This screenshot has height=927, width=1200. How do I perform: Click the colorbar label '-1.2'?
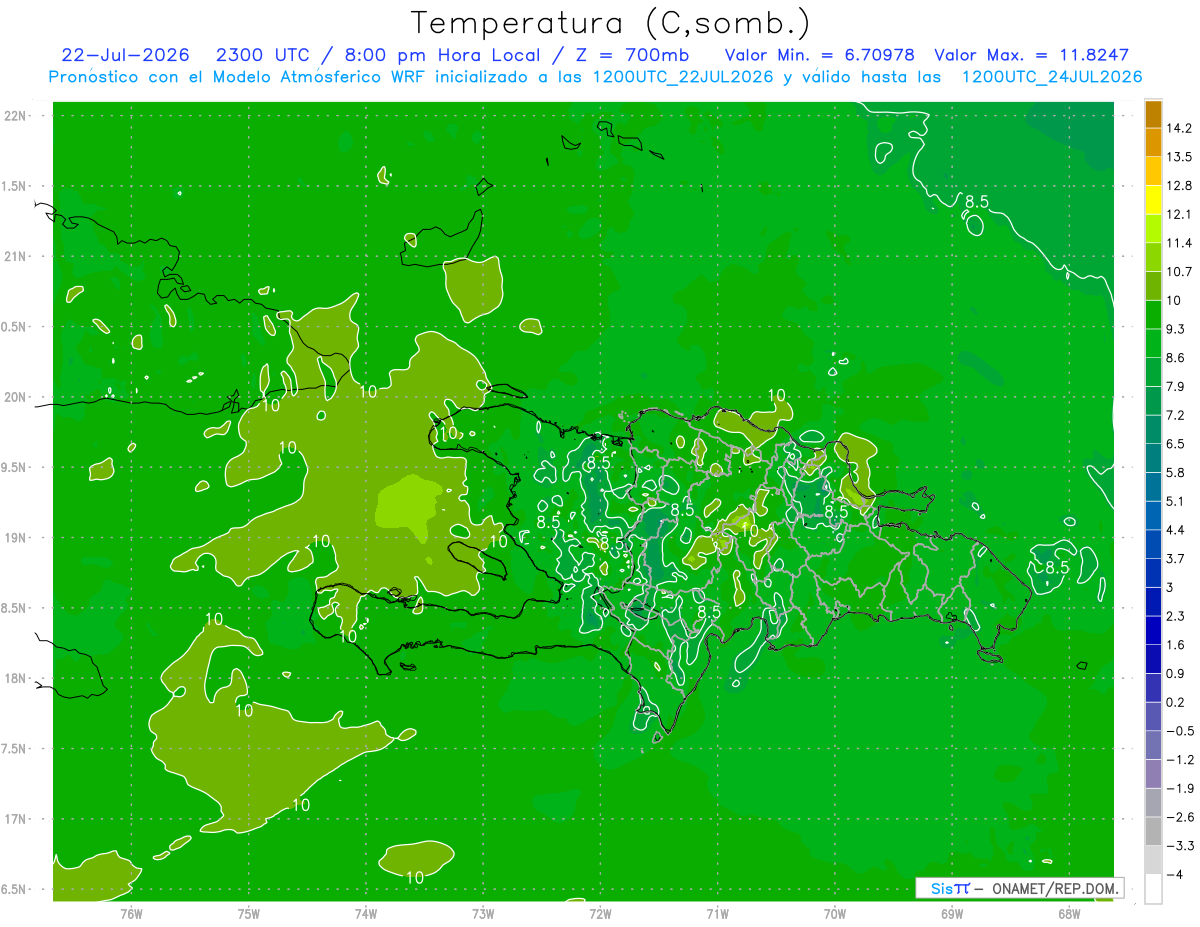pyautogui.click(x=1180, y=760)
